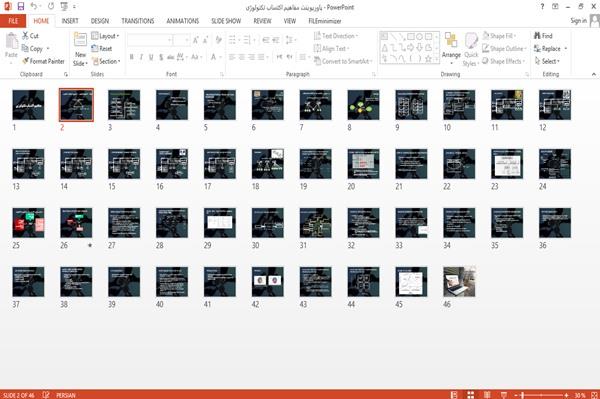
Task: Open the FILE tab
Action: pos(13,21)
